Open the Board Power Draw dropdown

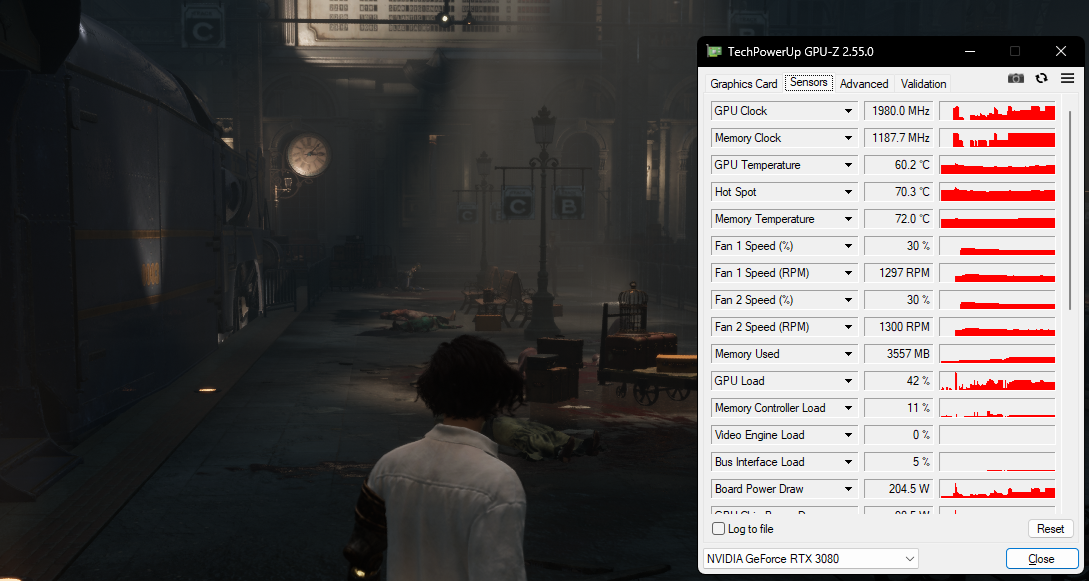coord(849,489)
